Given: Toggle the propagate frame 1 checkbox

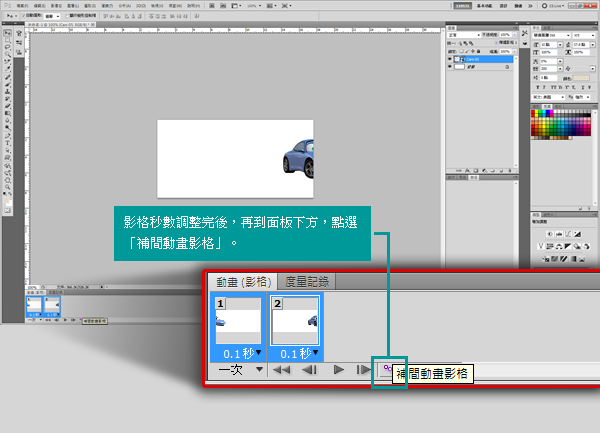Looking at the screenshot, I should 496,43.
